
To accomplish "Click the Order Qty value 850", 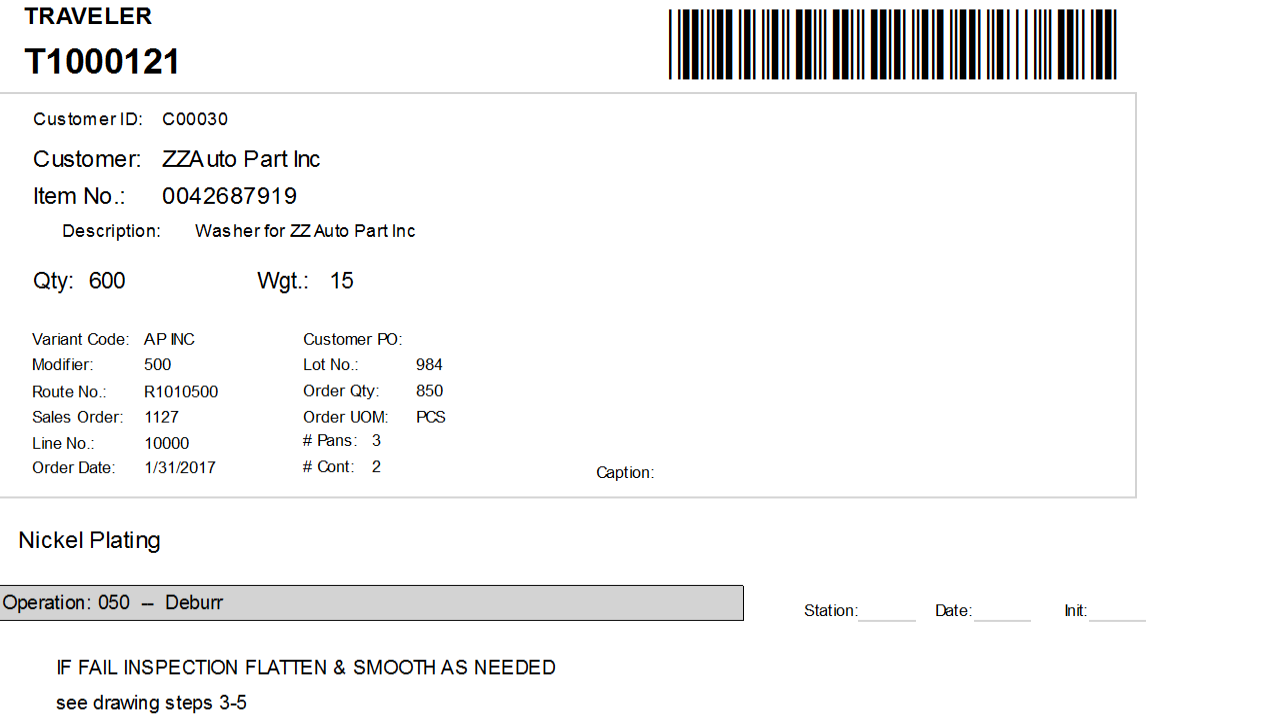I will 429,391.
